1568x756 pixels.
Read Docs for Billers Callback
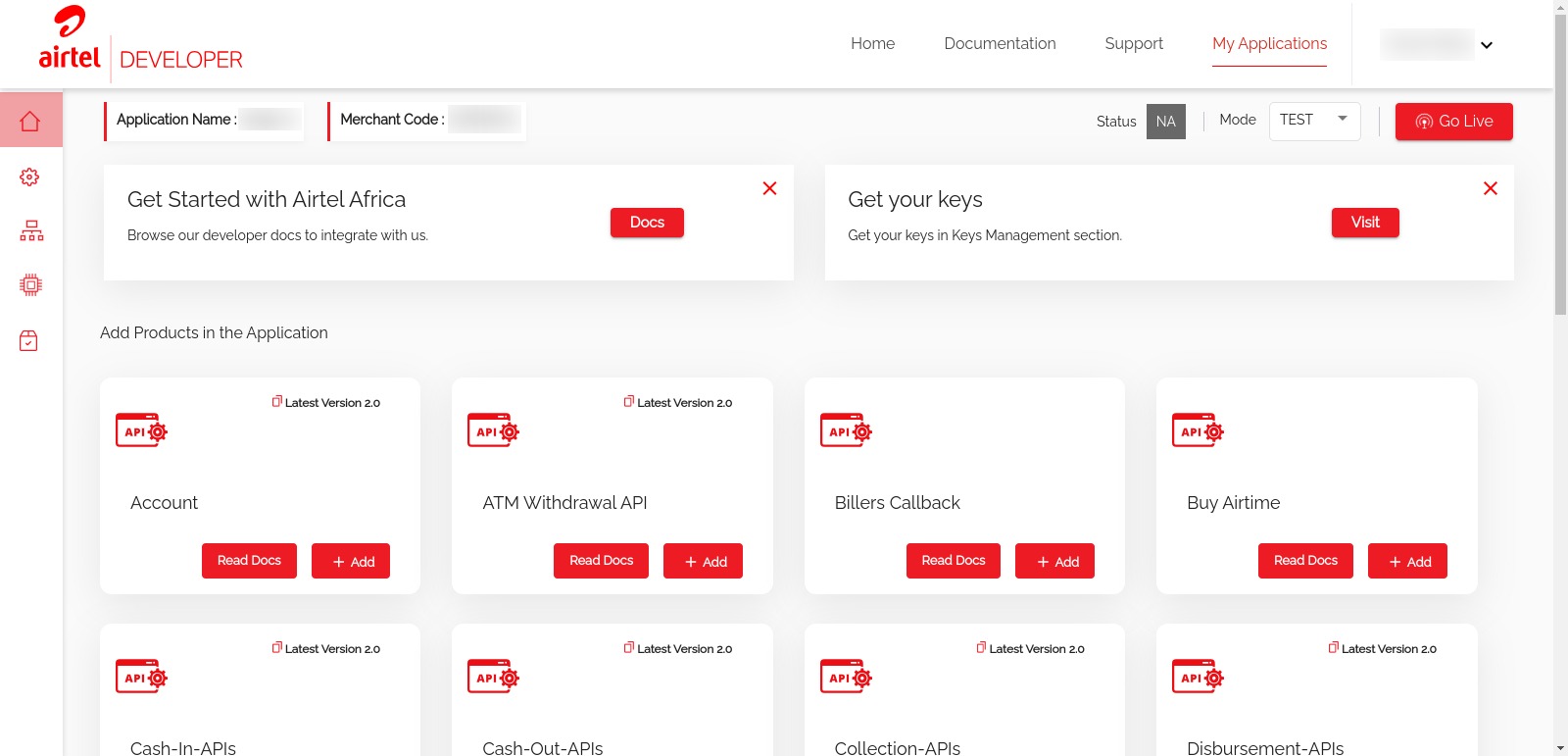point(953,561)
